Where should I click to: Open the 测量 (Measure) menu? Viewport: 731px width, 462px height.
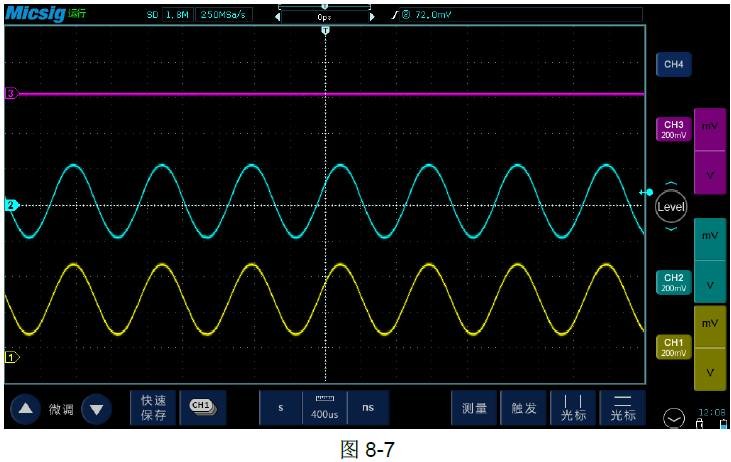click(x=474, y=408)
